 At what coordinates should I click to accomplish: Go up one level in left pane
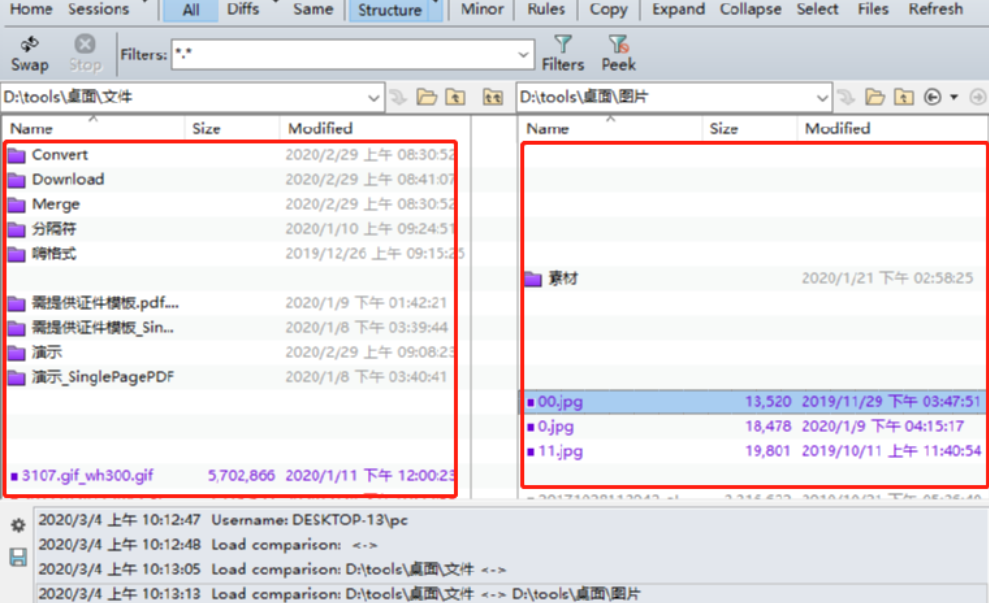pyautogui.click(x=455, y=97)
